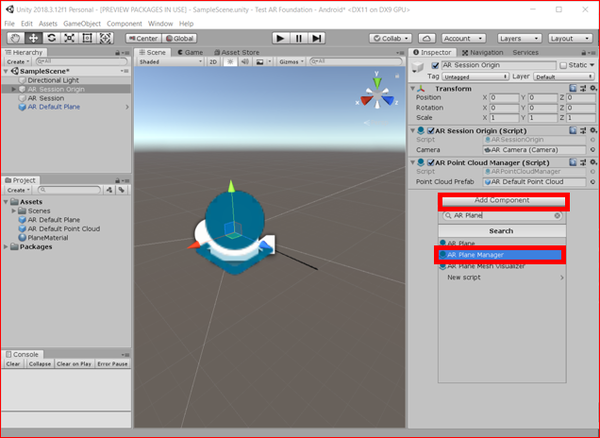Open the Component menu
600x438 pixels.
pyautogui.click(x=124, y=24)
